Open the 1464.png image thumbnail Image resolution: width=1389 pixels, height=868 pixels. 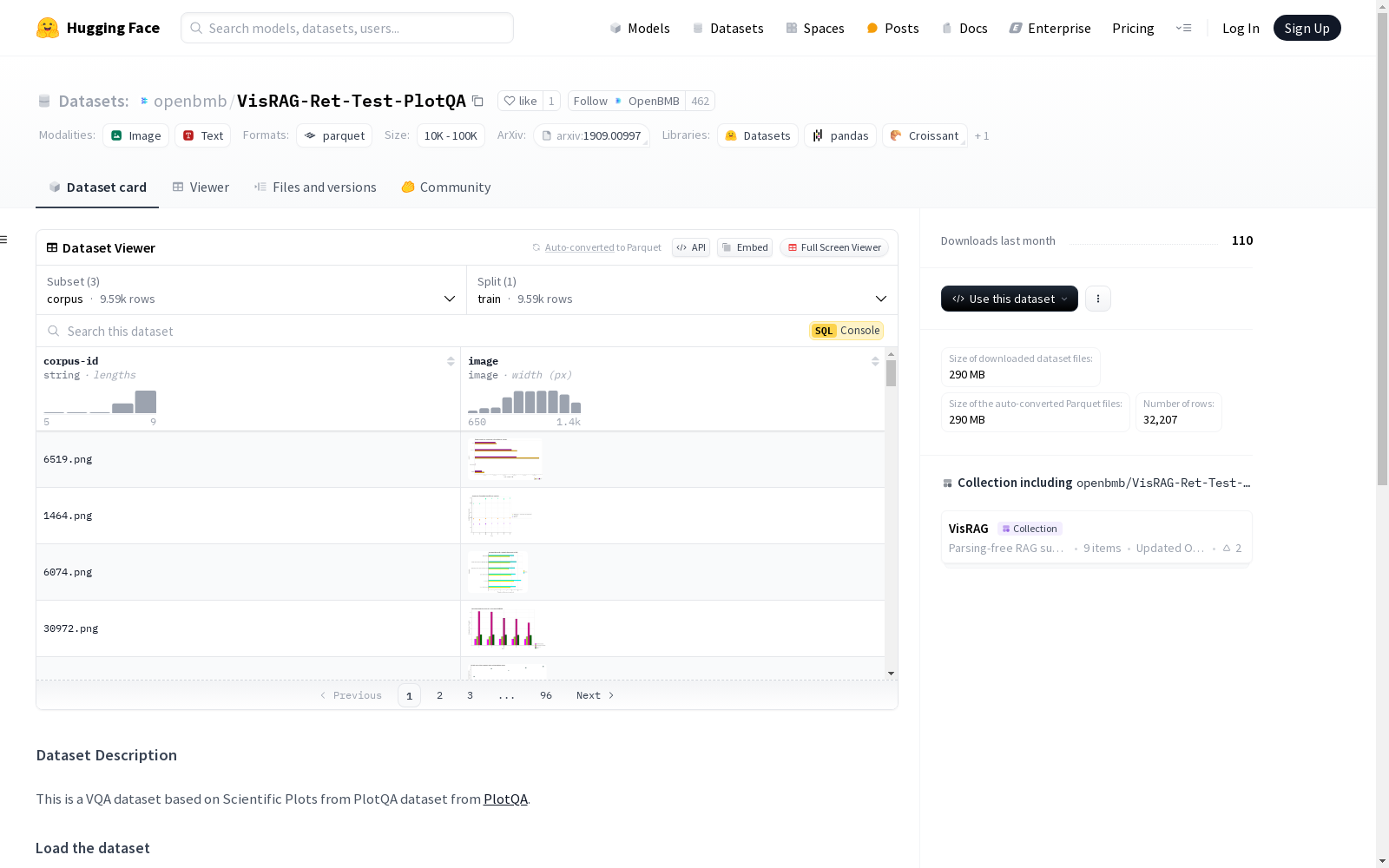[499, 516]
